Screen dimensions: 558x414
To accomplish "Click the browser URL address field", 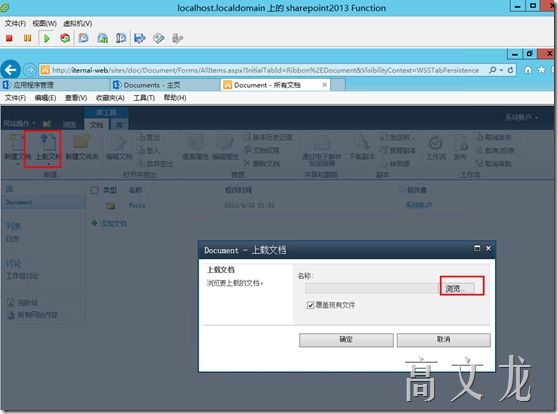I will [265, 70].
